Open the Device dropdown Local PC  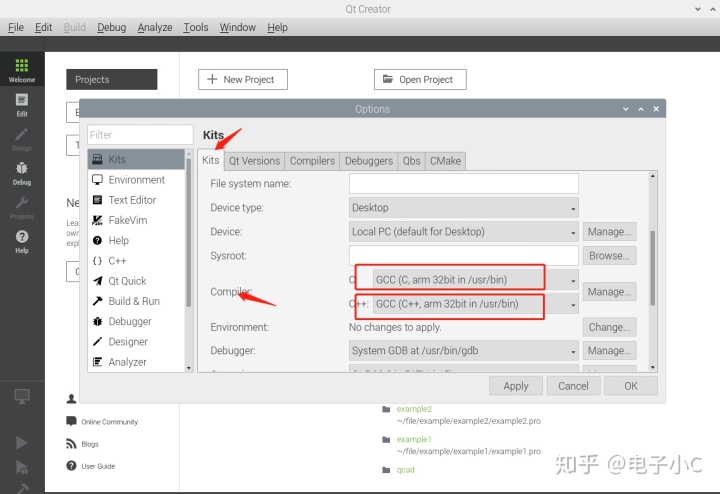[x=463, y=231]
